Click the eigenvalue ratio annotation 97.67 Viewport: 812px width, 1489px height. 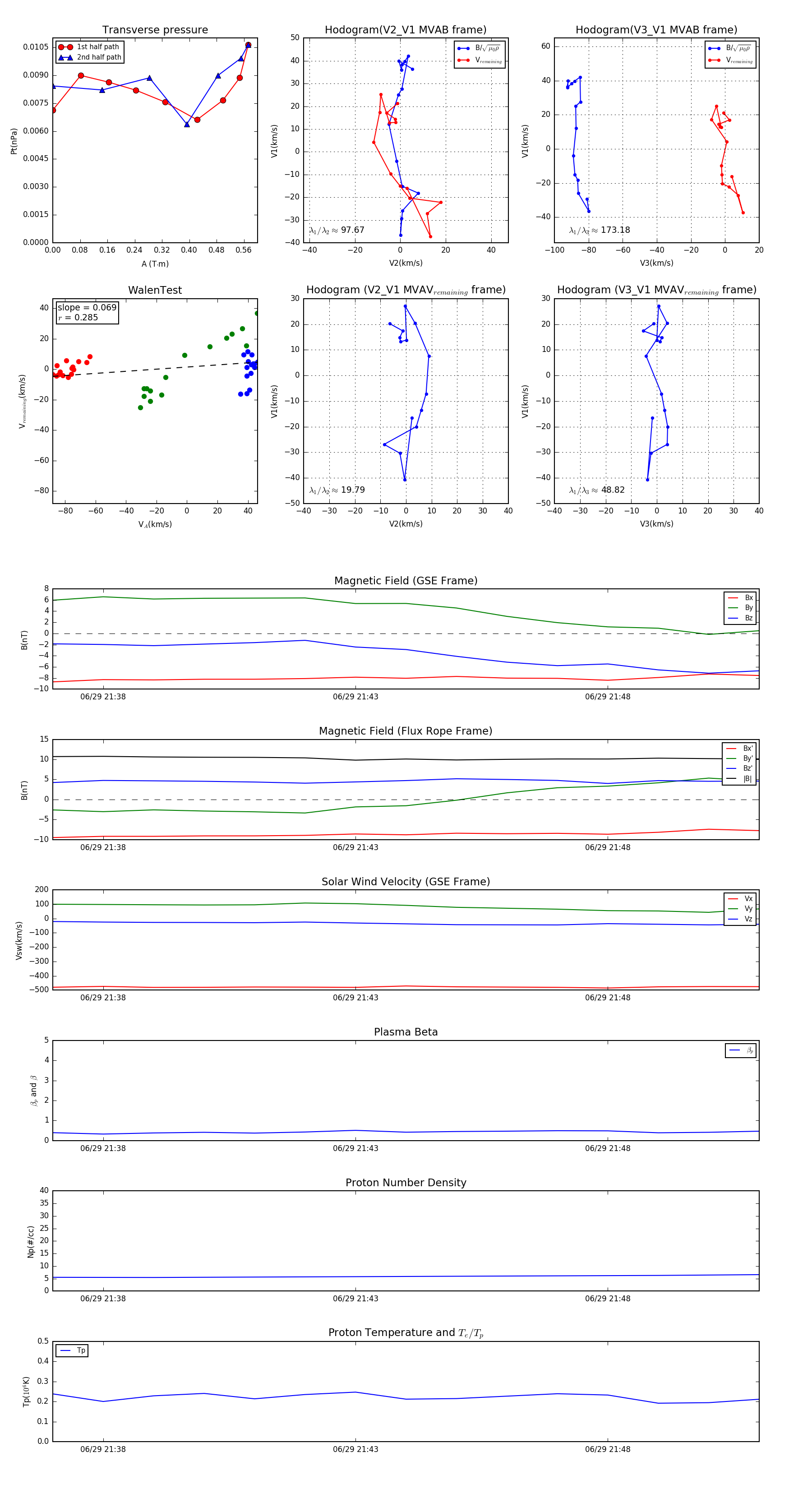pyautogui.click(x=337, y=230)
